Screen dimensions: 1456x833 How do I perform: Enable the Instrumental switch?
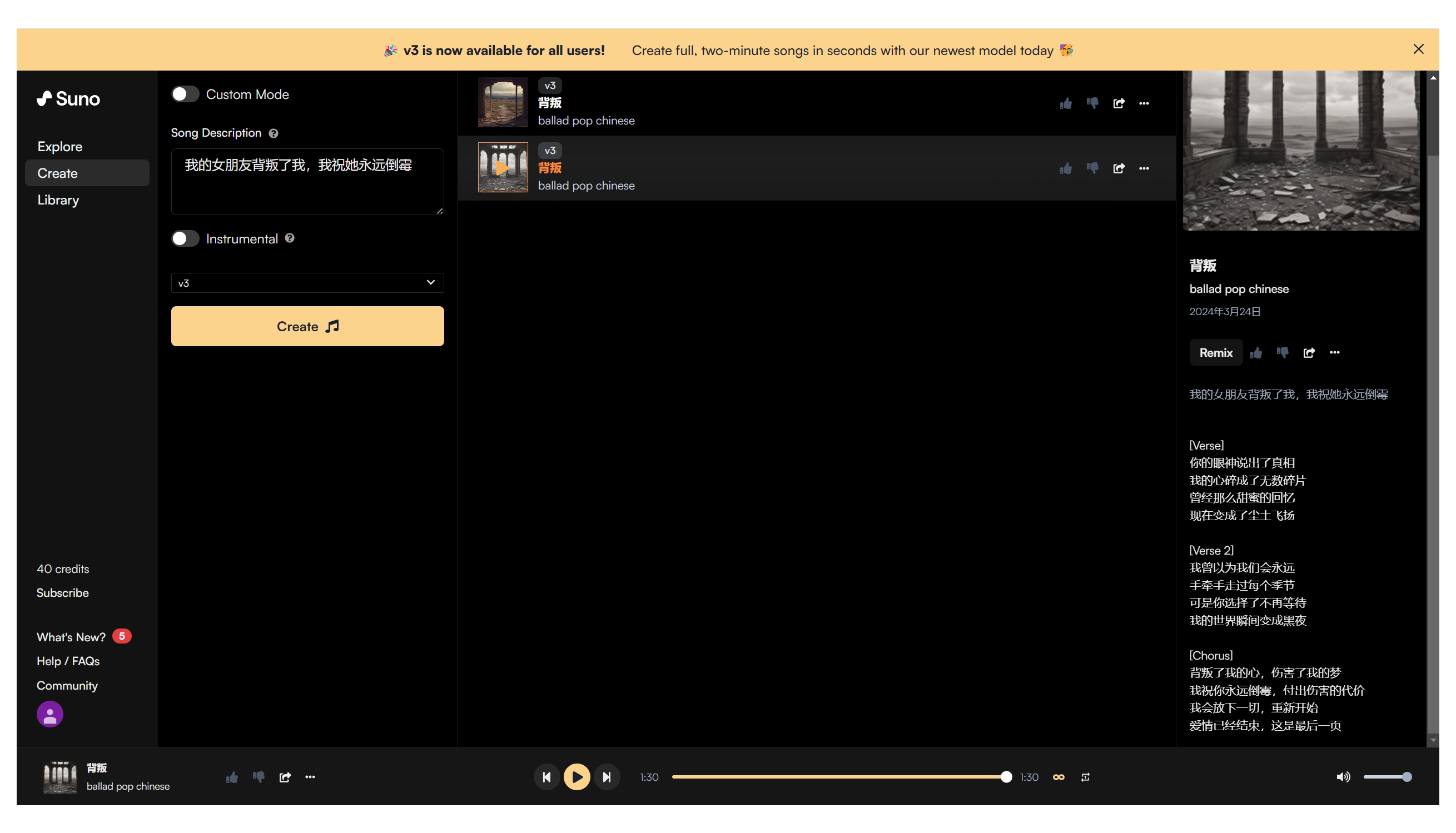pyautogui.click(x=186, y=238)
